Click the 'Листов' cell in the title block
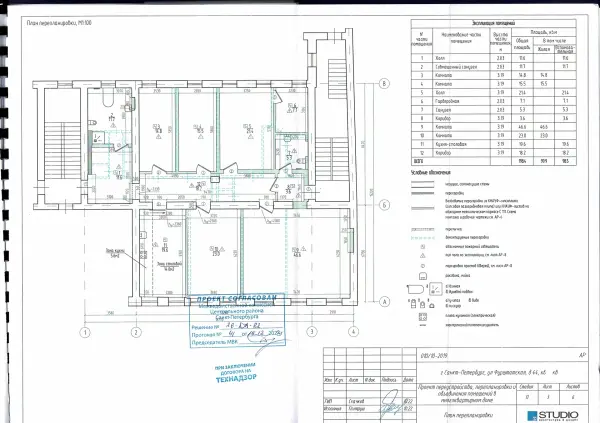The height and width of the screenshot is (423, 600). [573, 387]
